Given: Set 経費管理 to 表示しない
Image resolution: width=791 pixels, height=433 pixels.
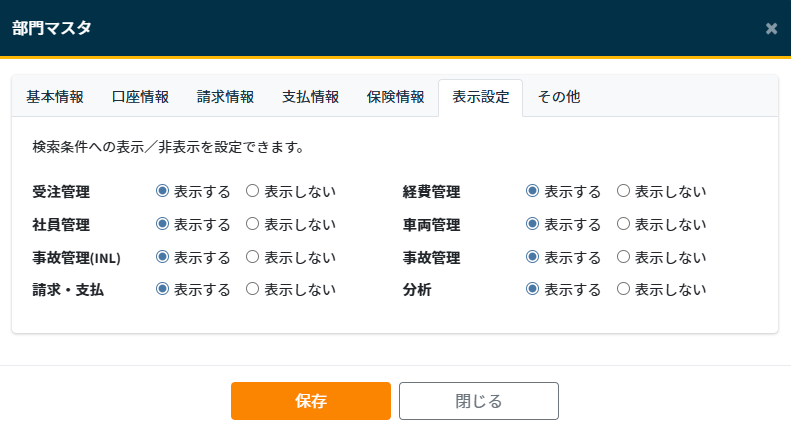Looking at the screenshot, I should pos(624,191).
